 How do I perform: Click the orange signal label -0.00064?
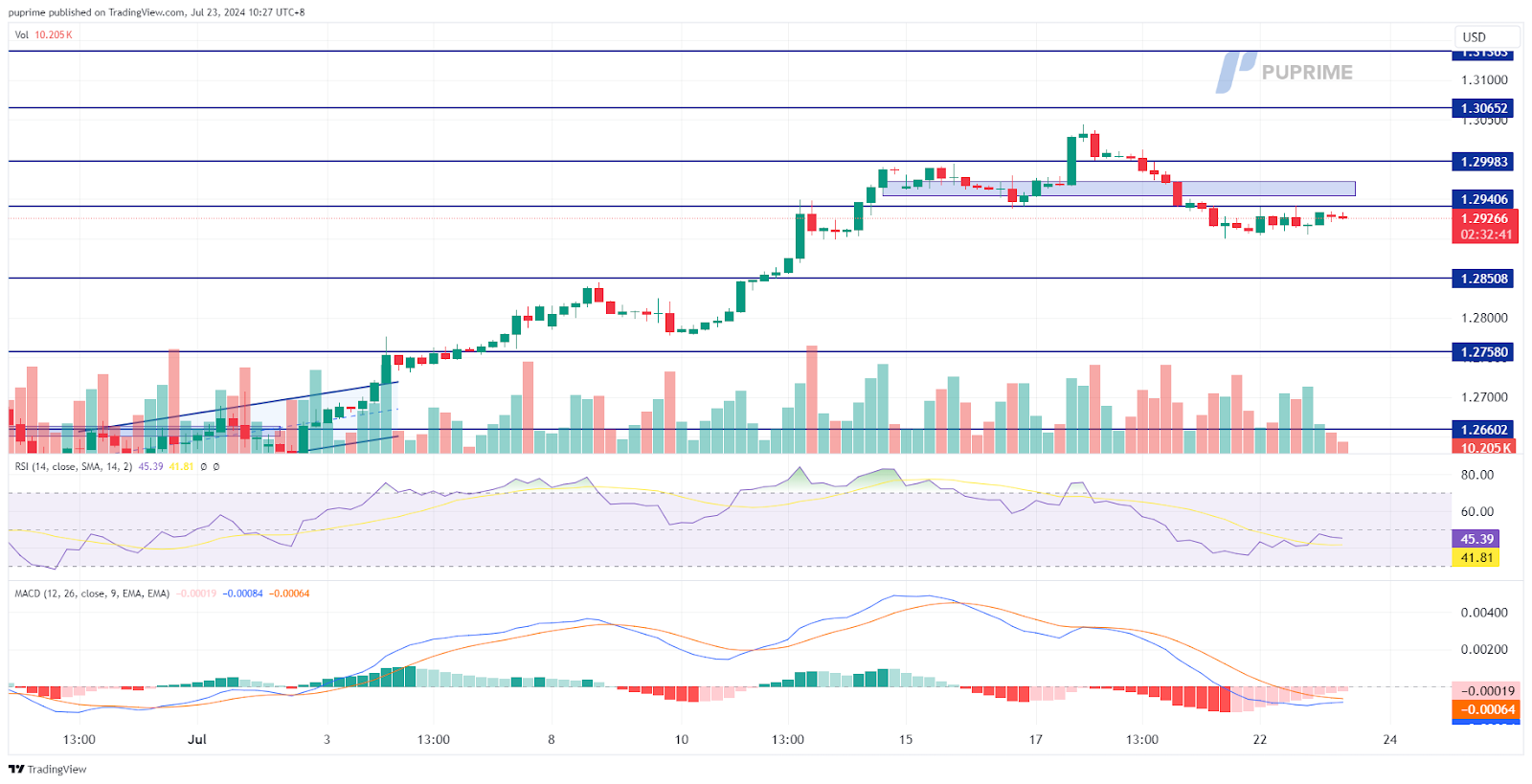pyautogui.click(x=1486, y=709)
